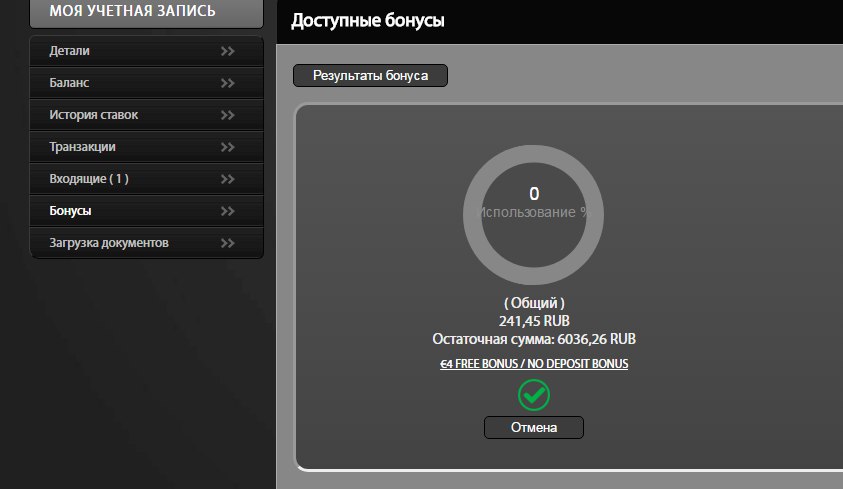Screen dimensions: 843x489
Task: Click the Отмена button
Action: (x=534, y=428)
